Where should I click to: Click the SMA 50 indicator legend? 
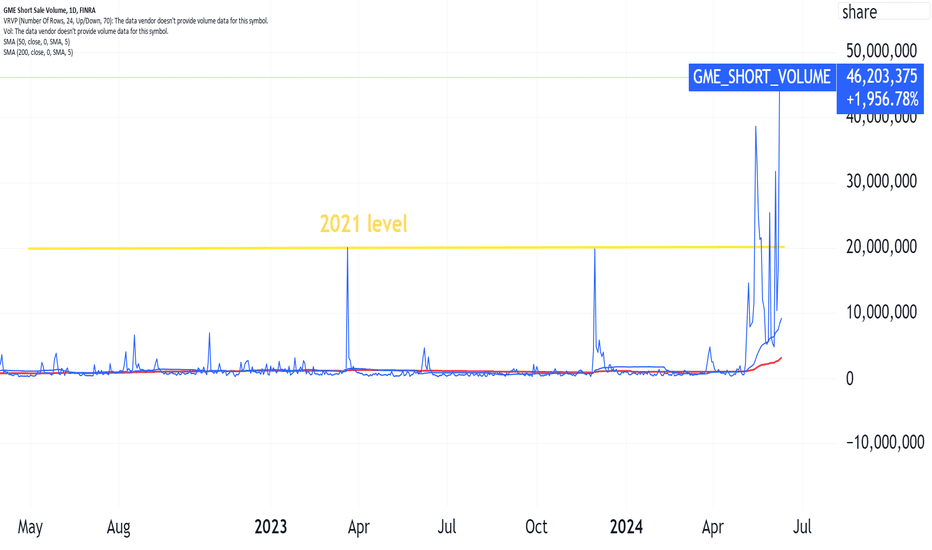tap(36, 42)
